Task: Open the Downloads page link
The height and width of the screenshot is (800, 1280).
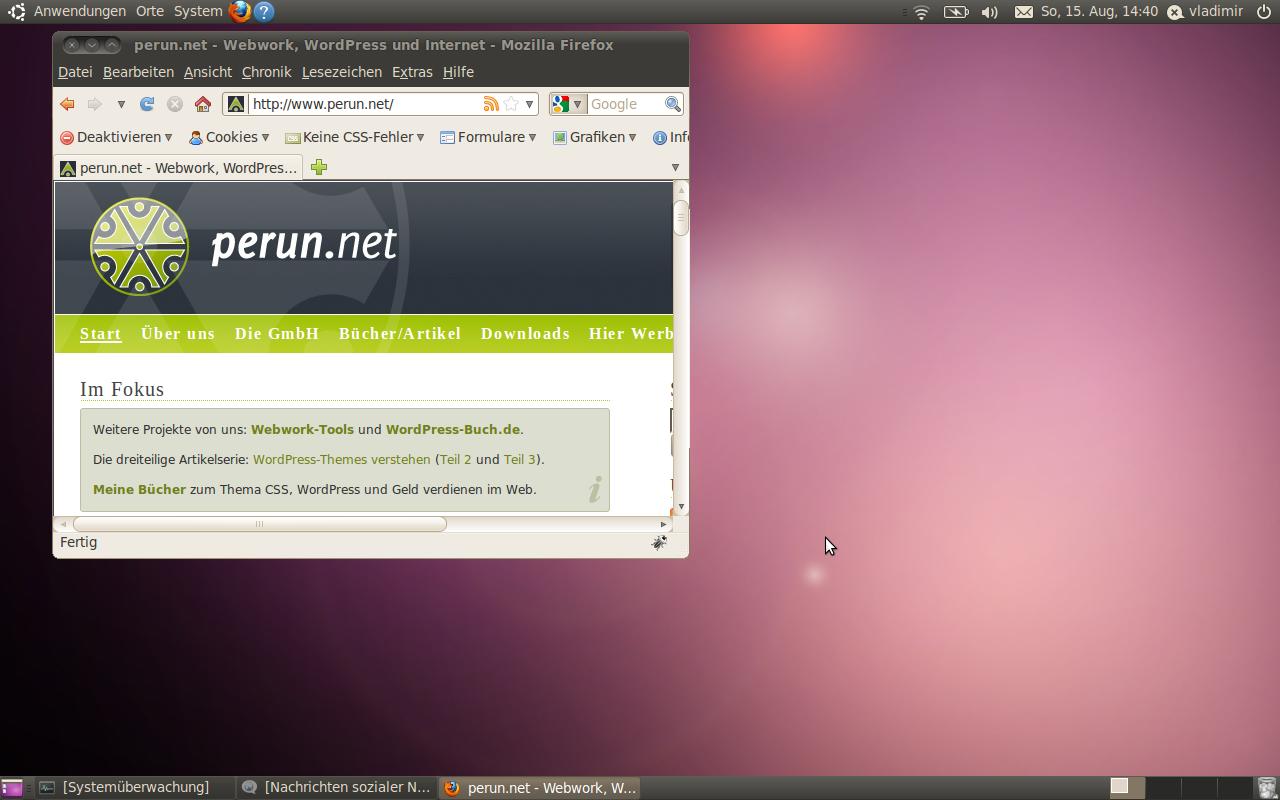Action: 525,334
